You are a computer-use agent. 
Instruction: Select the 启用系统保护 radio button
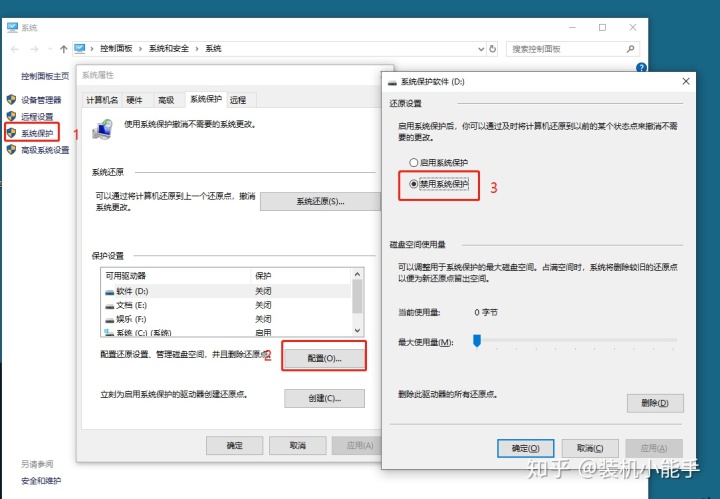pyautogui.click(x=413, y=163)
